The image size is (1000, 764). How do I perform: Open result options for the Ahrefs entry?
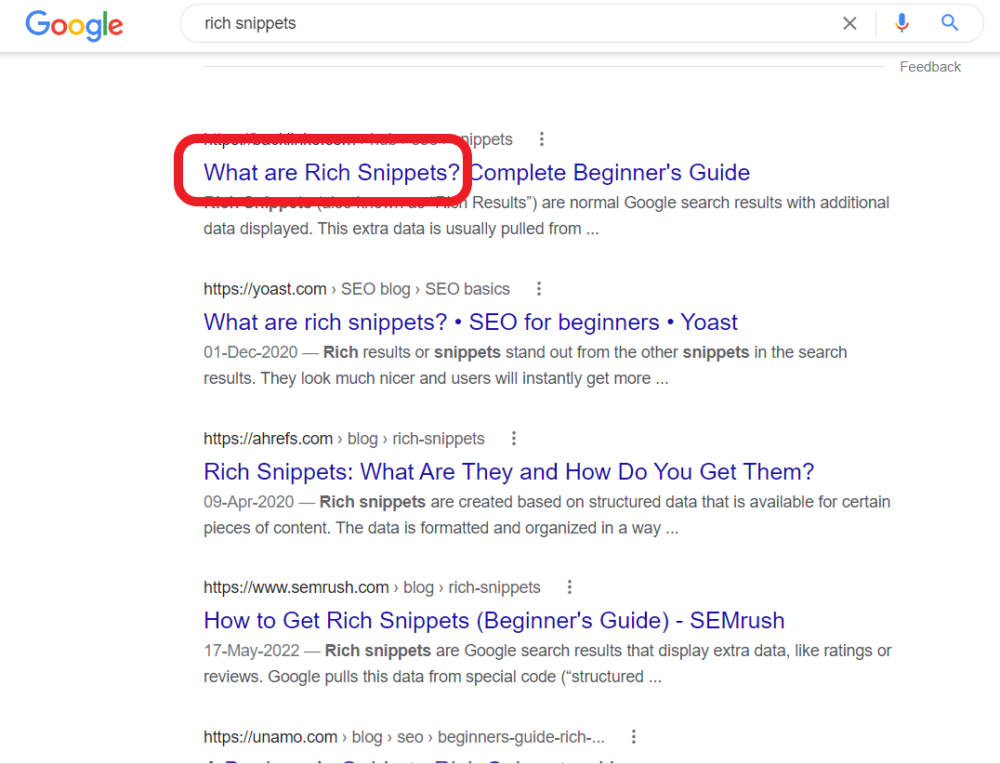[x=513, y=438]
